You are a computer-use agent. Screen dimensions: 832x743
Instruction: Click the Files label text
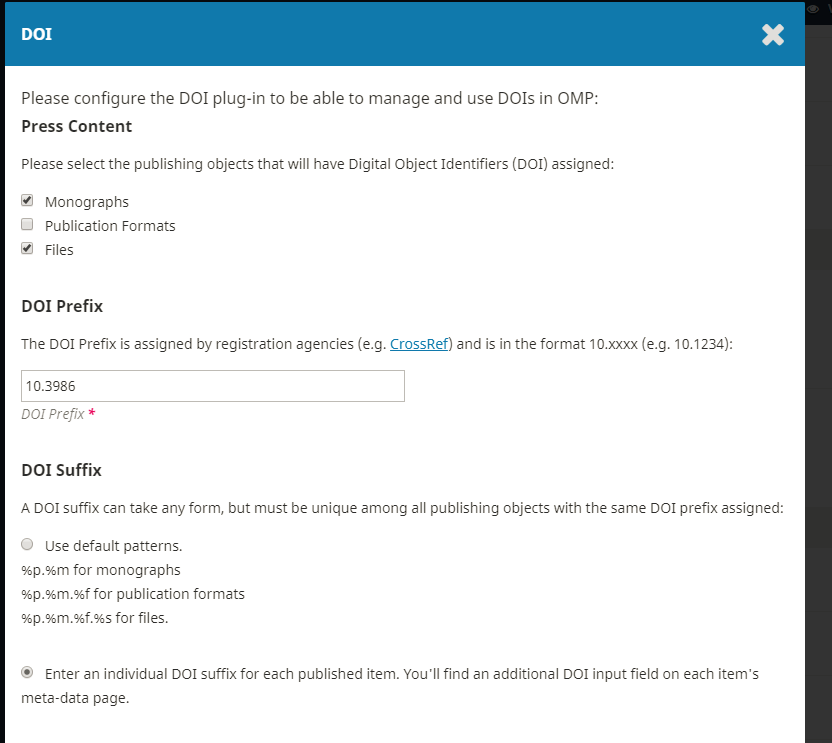pyautogui.click(x=59, y=250)
